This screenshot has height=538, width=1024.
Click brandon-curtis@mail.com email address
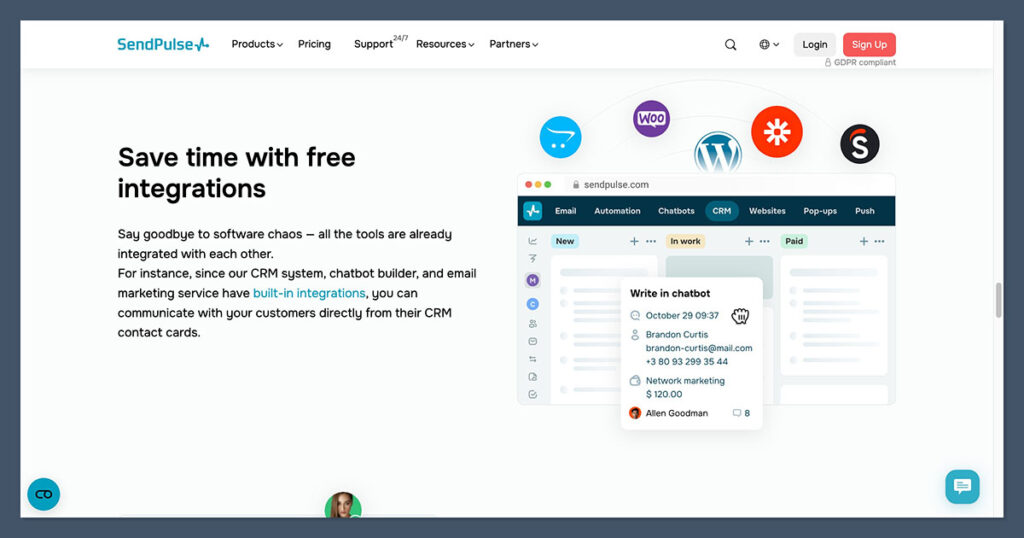pos(699,348)
